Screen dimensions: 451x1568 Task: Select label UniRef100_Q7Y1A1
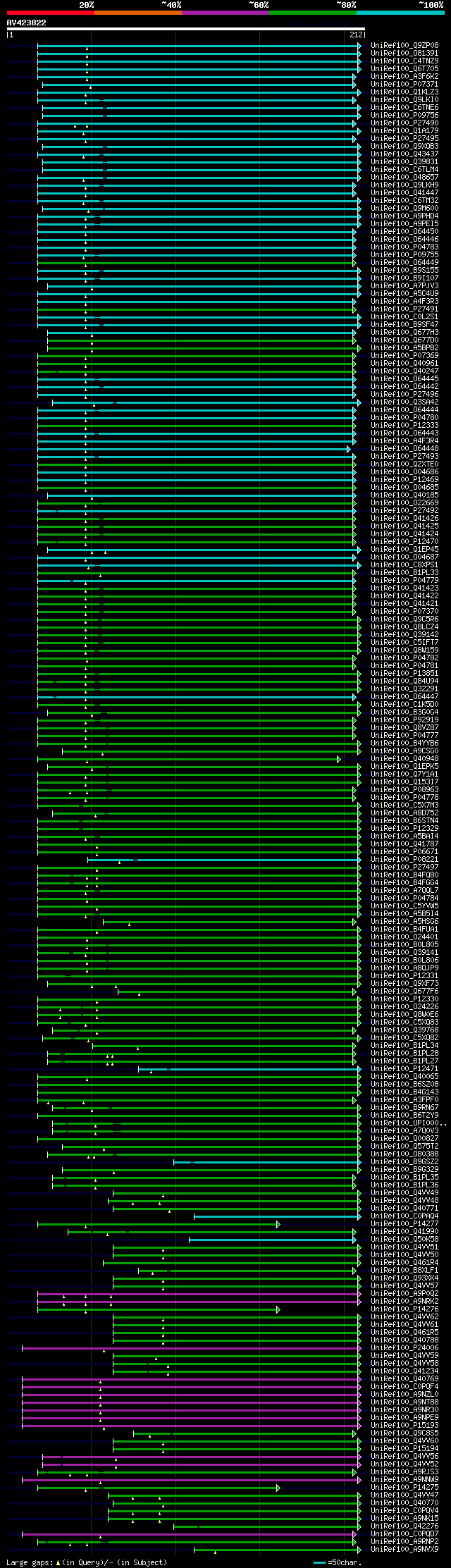click(x=404, y=774)
